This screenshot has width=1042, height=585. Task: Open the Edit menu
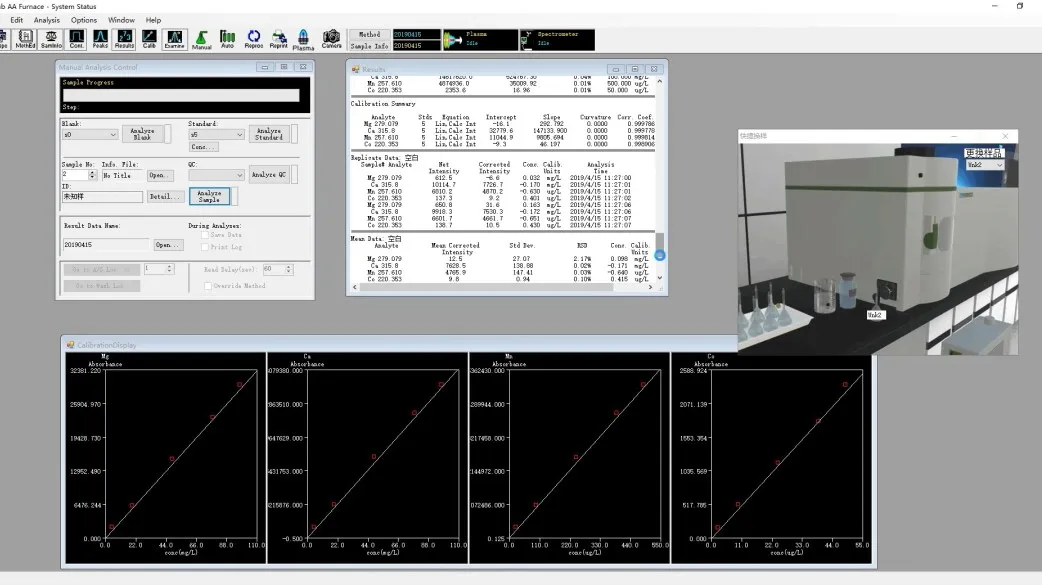(x=17, y=20)
